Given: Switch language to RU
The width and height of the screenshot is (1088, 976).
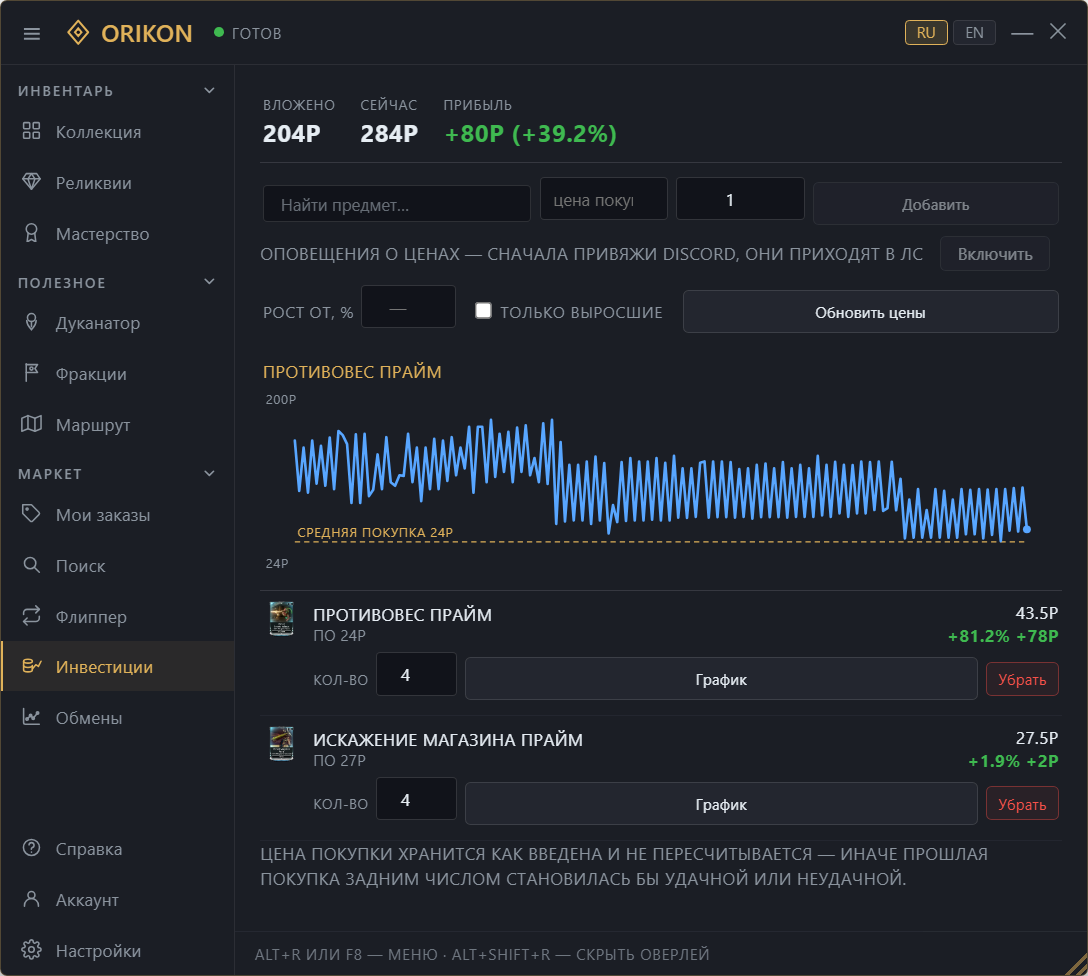Looking at the screenshot, I should click(x=926, y=33).
